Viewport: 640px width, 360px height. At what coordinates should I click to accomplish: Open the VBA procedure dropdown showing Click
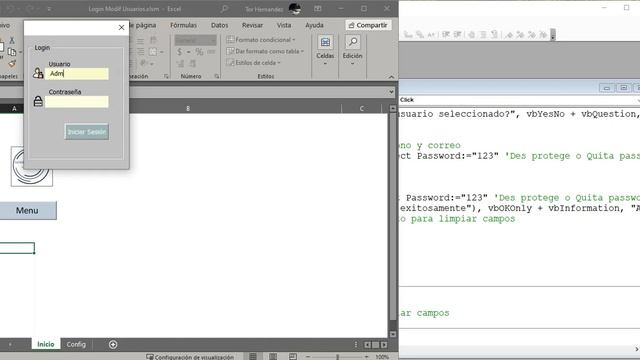[519, 100]
